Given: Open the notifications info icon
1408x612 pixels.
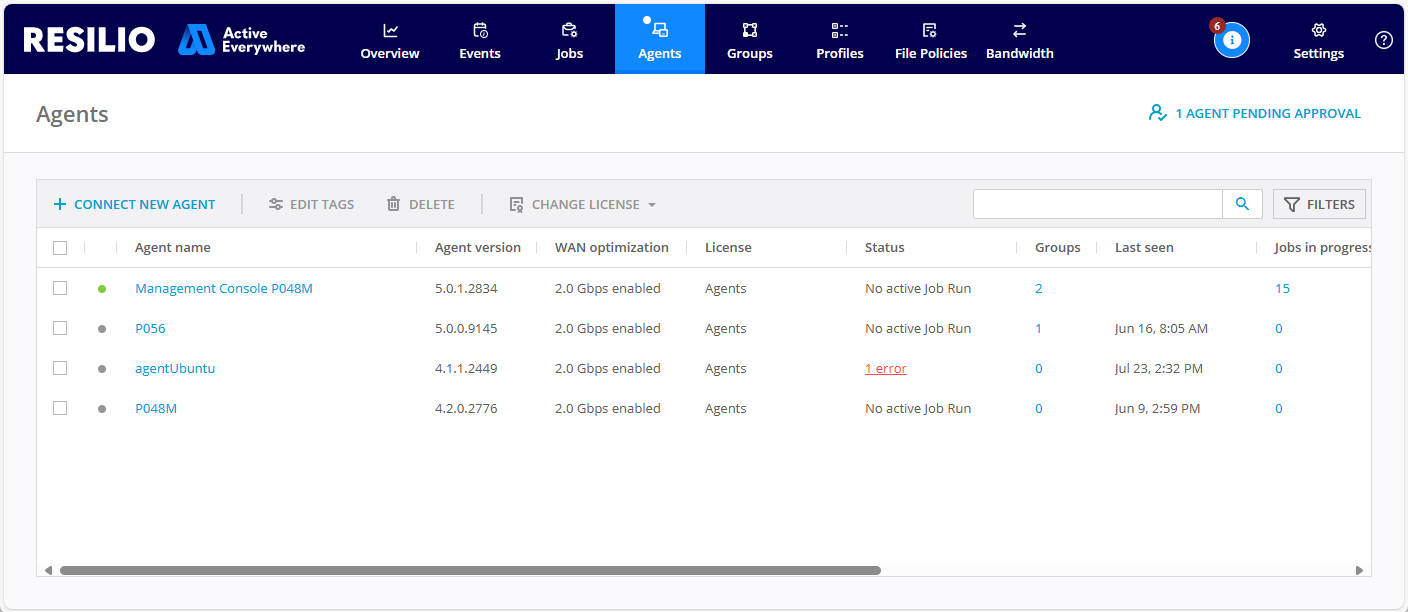Looking at the screenshot, I should (1232, 40).
